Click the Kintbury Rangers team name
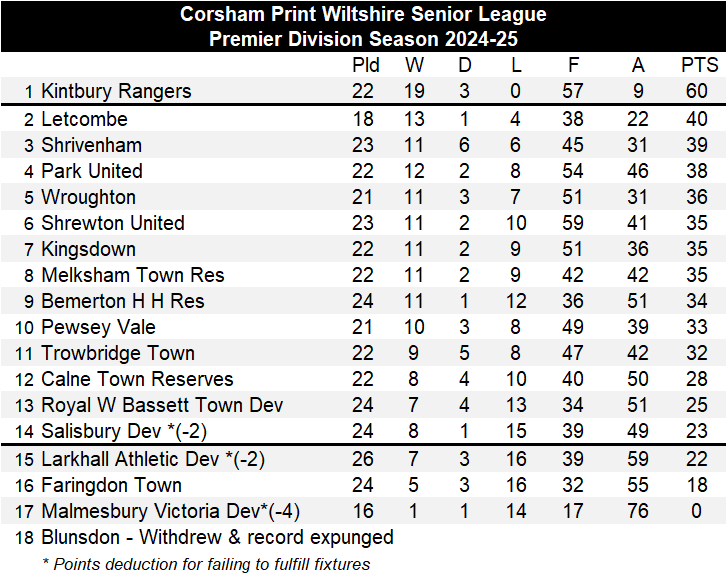726x576 pixels. tap(115, 91)
